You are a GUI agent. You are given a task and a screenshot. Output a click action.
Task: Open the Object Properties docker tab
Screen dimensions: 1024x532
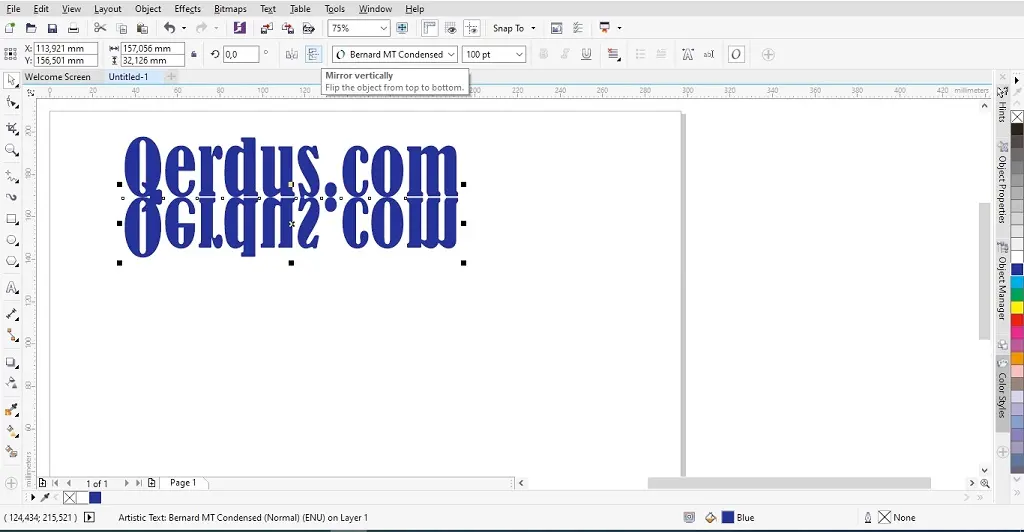1002,181
